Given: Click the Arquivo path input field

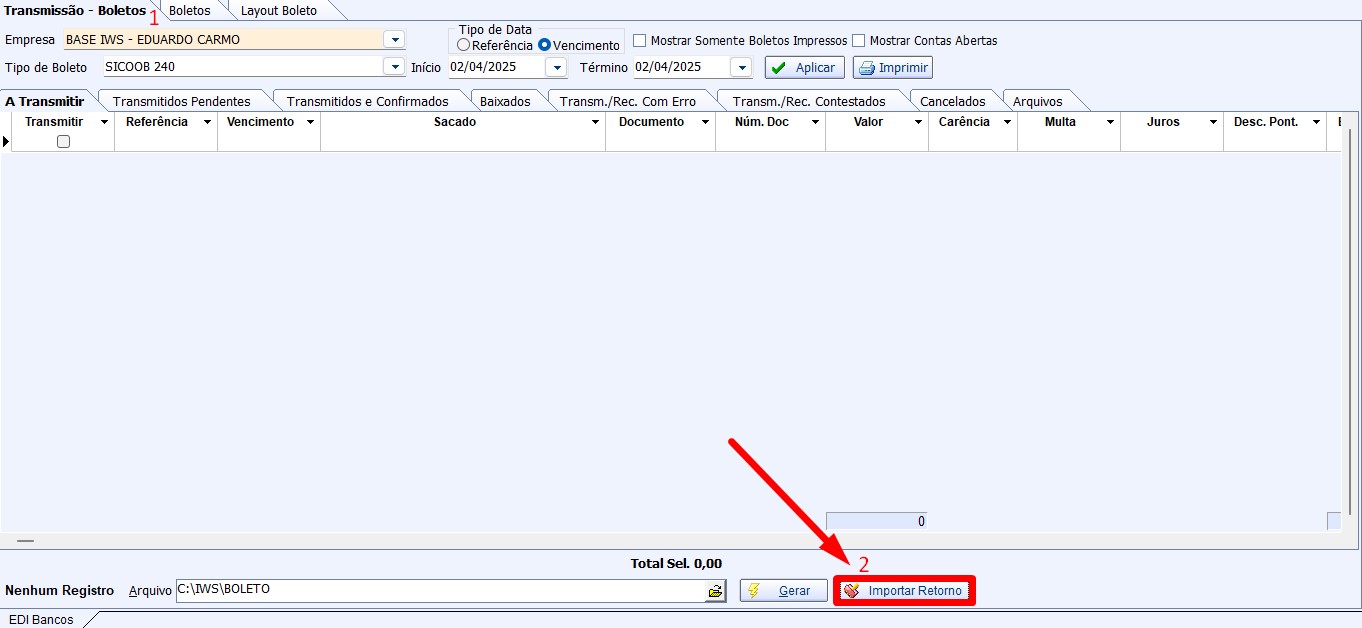Looking at the screenshot, I should coord(440,590).
